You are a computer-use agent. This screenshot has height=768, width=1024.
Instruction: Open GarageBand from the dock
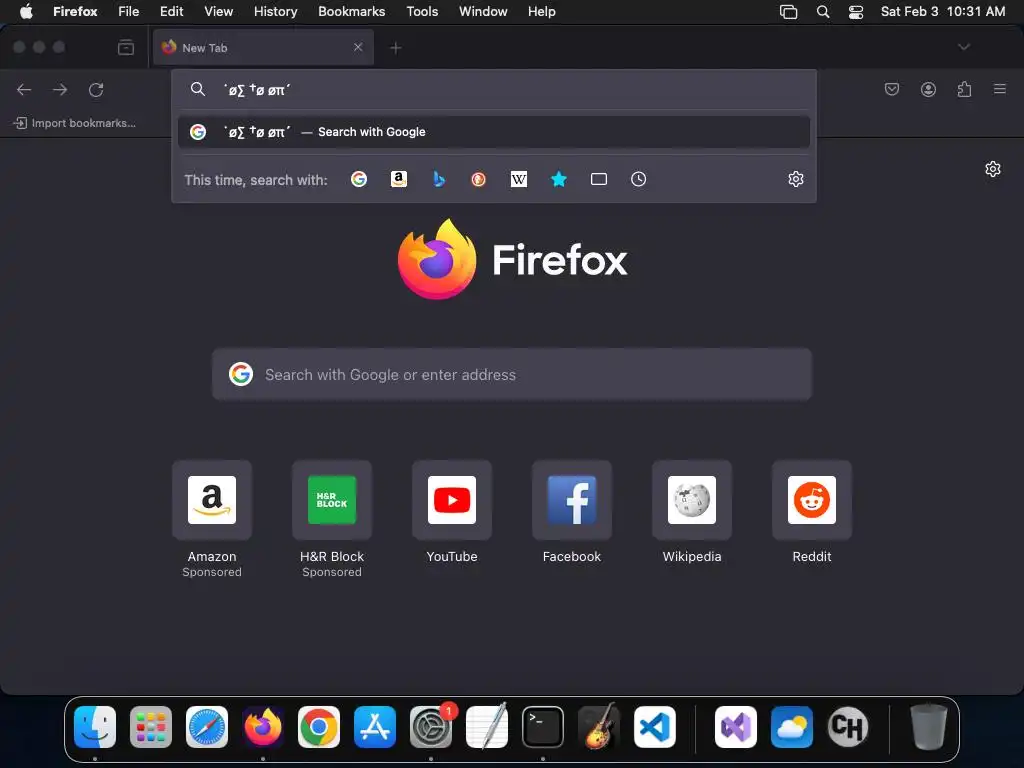point(599,727)
